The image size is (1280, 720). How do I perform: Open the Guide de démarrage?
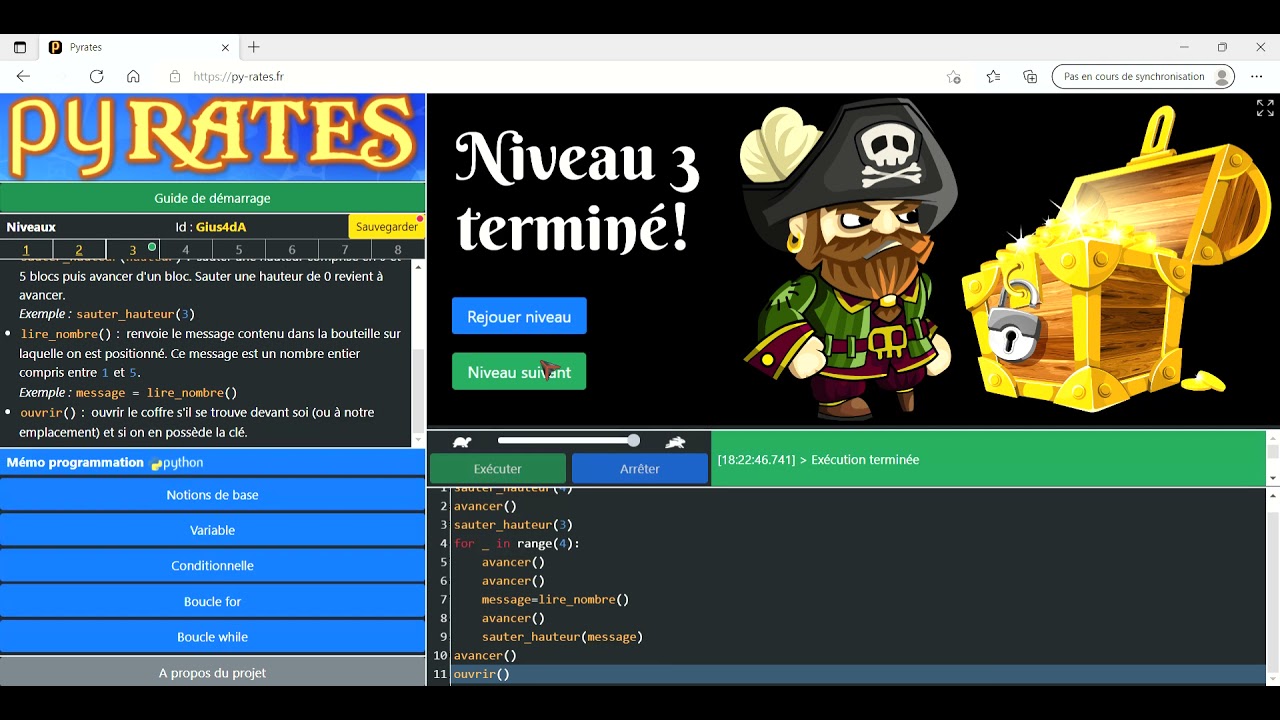pyautogui.click(x=212, y=198)
